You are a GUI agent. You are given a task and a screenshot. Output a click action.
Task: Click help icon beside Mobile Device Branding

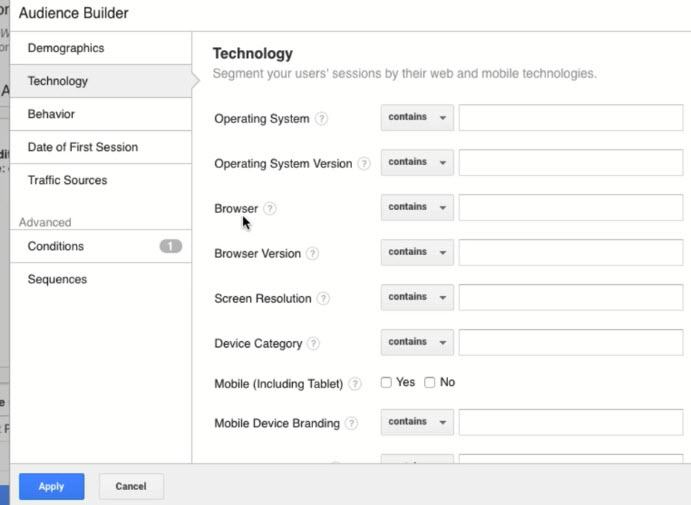point(351,424)
